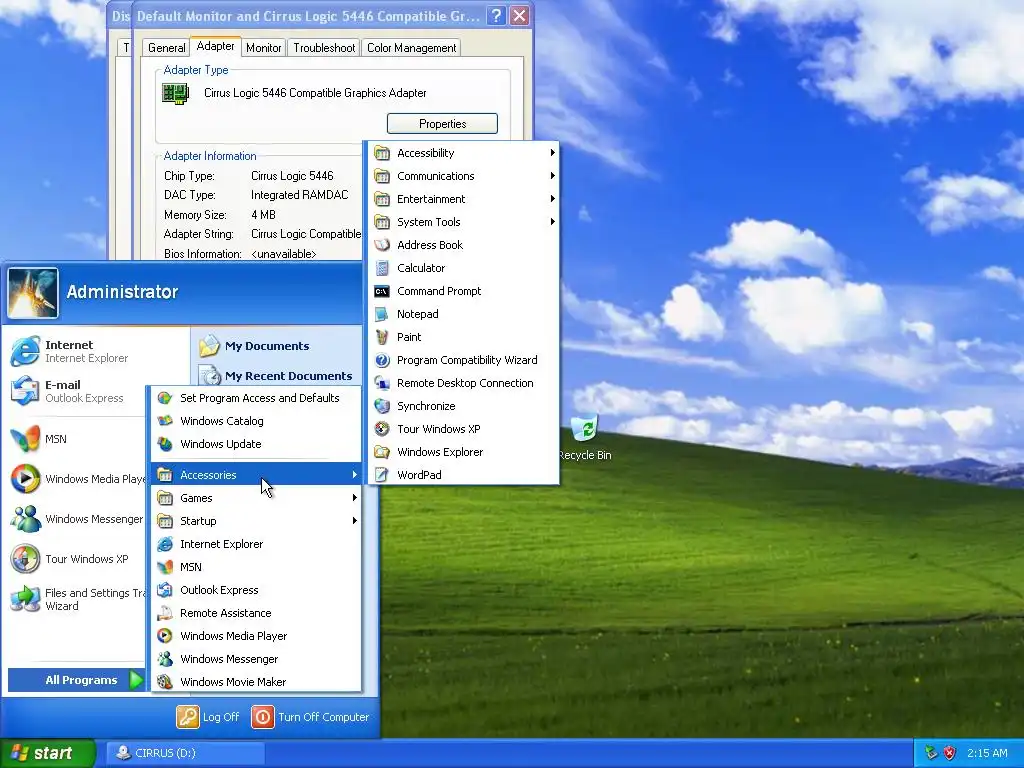This screenshot has height=768, width=1024.
Task: Click the Notepad icon in Accessories
Action: point(382,314)
